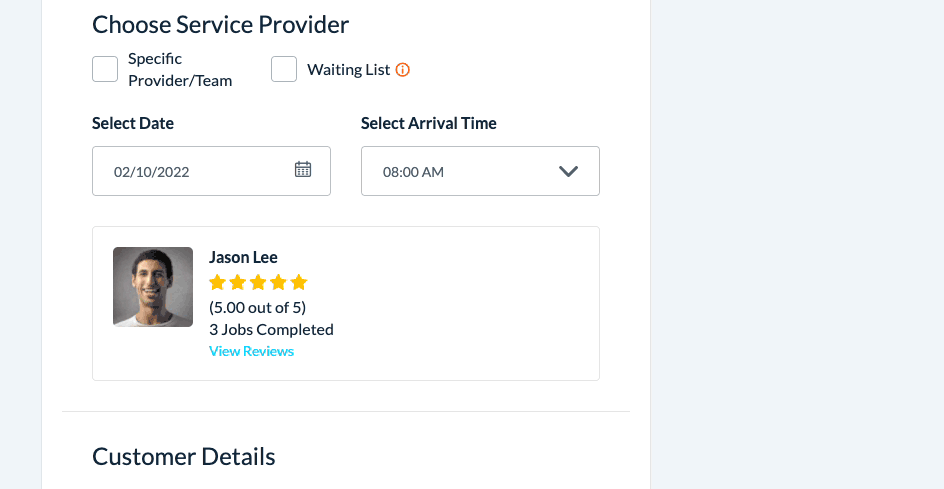Click the third rating star for Jason Lee

click(258, 282)
